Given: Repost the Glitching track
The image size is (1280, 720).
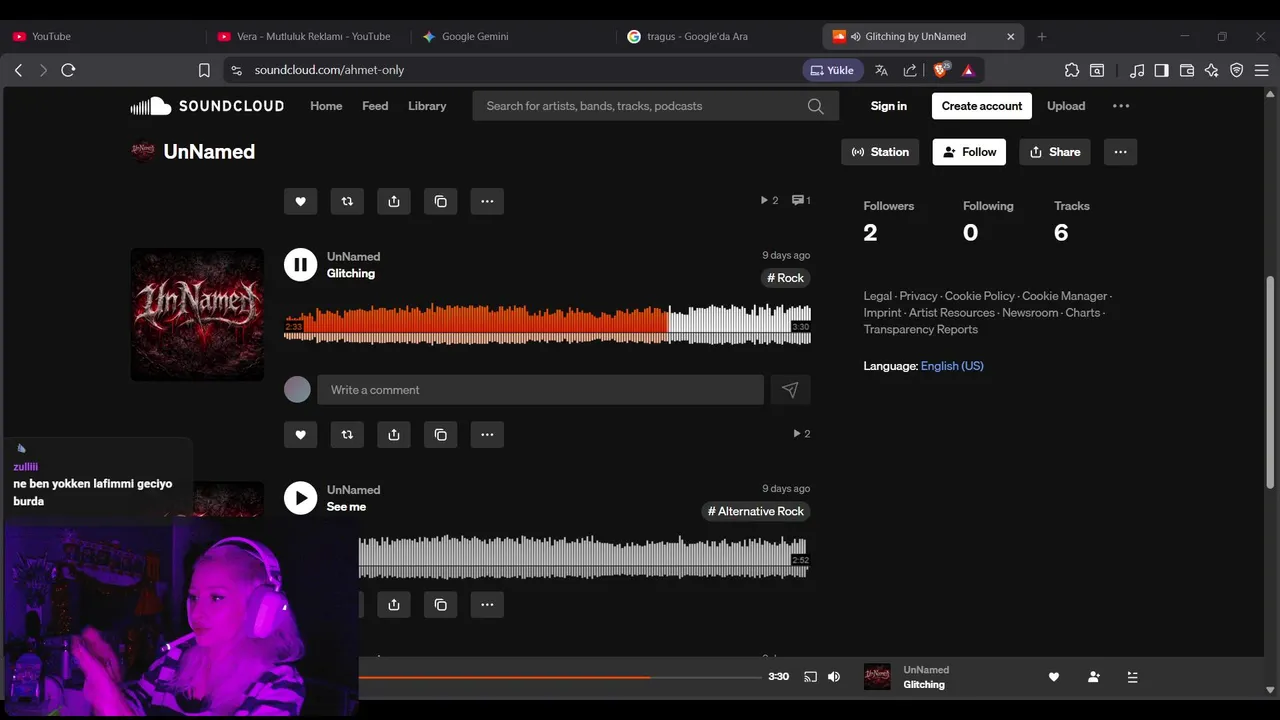Looking at the screenshot, I should pyautogui.click(x=347, y=434).
